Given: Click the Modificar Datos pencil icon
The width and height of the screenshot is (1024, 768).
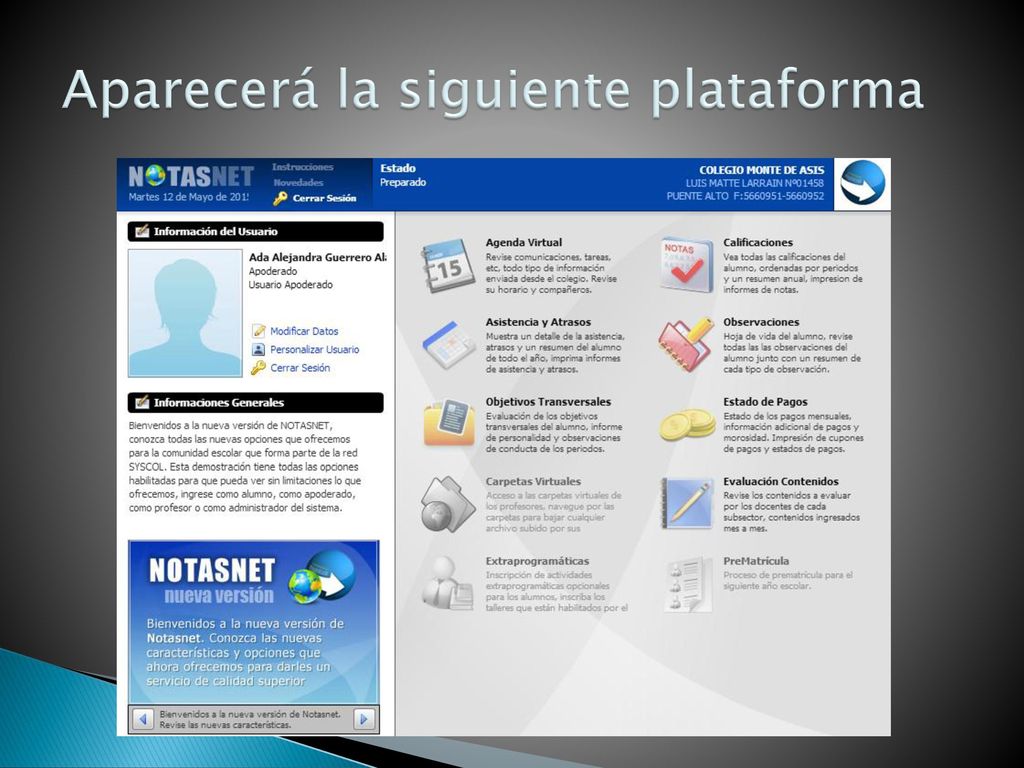Looking at the screenshot, I should 259,331.
